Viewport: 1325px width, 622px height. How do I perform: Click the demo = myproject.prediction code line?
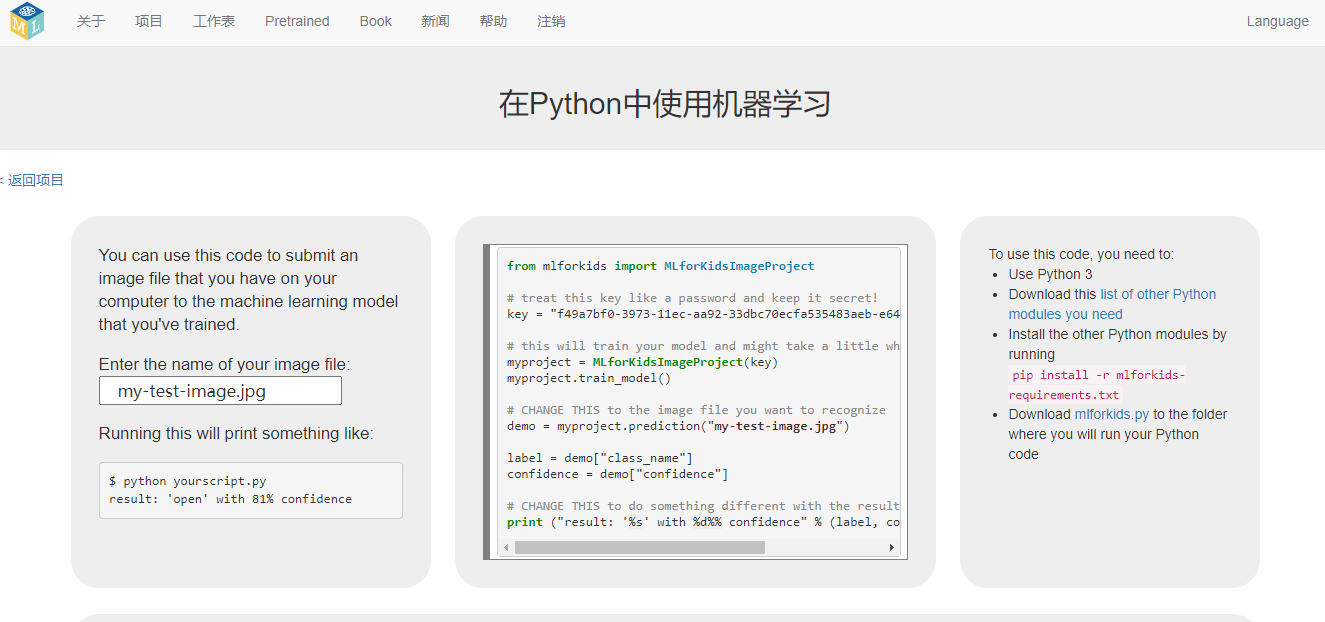click(x=678, y=426)
